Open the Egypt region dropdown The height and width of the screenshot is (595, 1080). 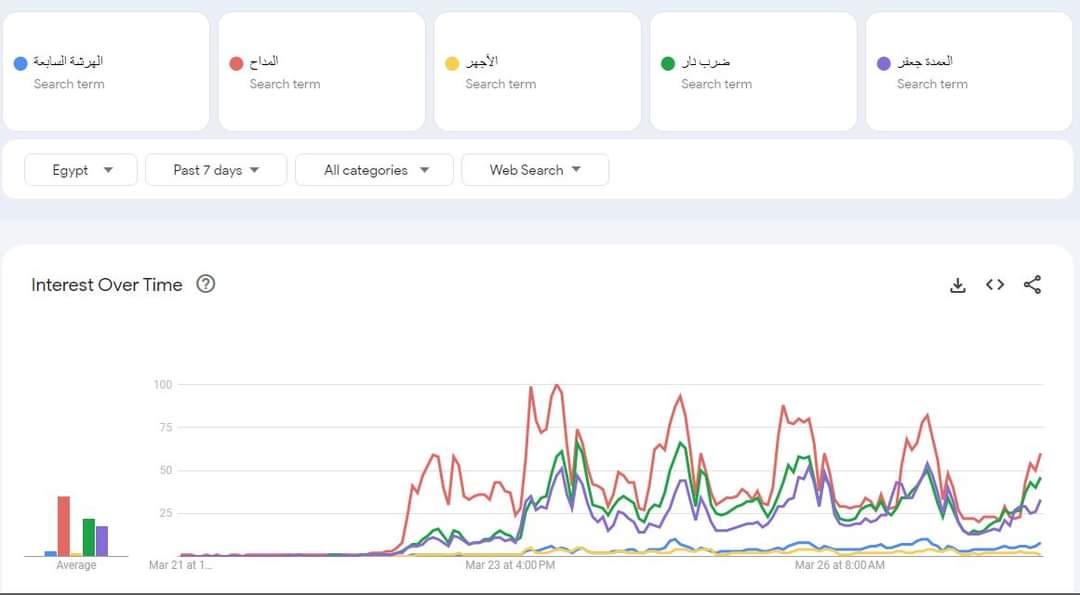(x=82, y=170)
